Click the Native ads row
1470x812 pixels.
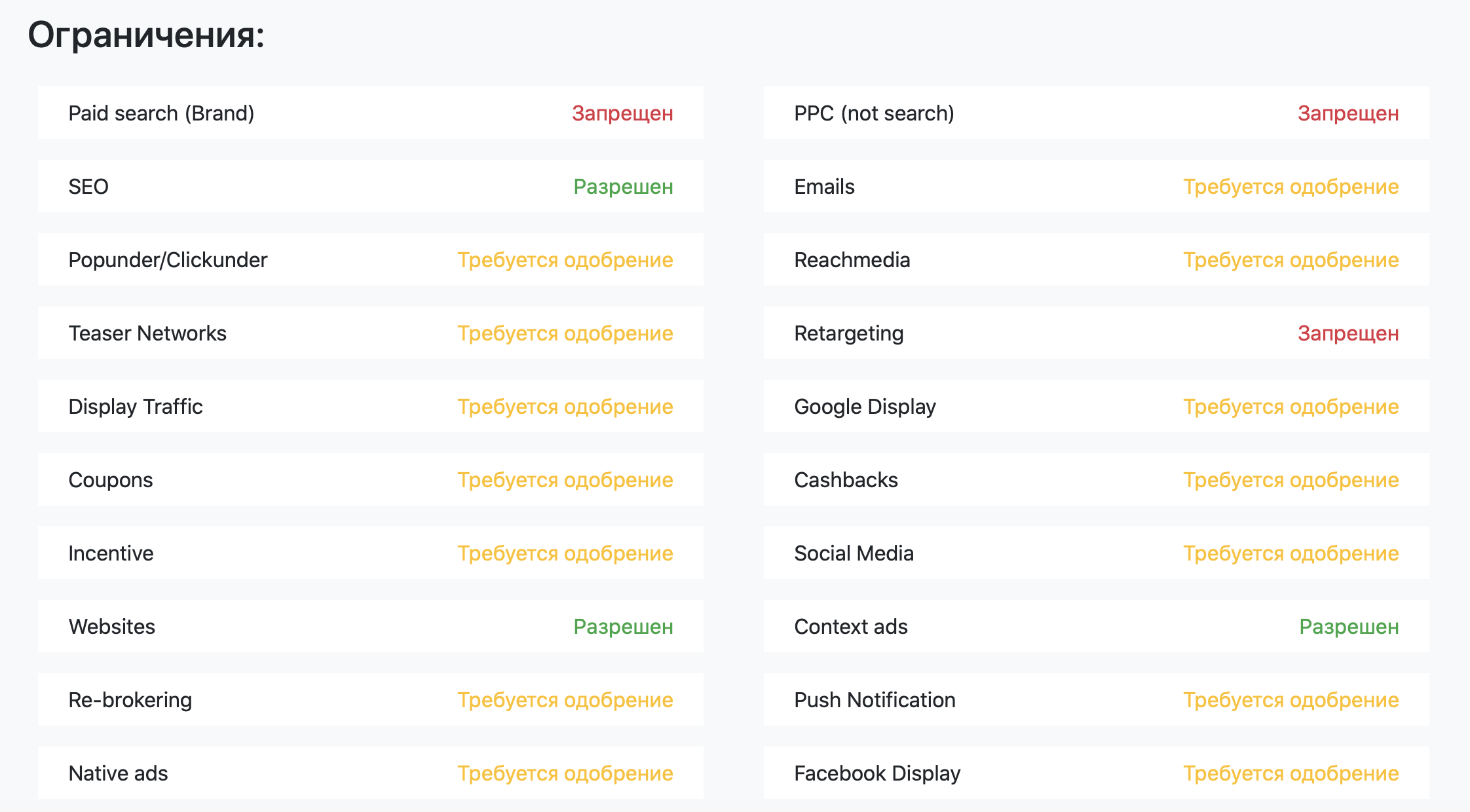coord(370,773)
